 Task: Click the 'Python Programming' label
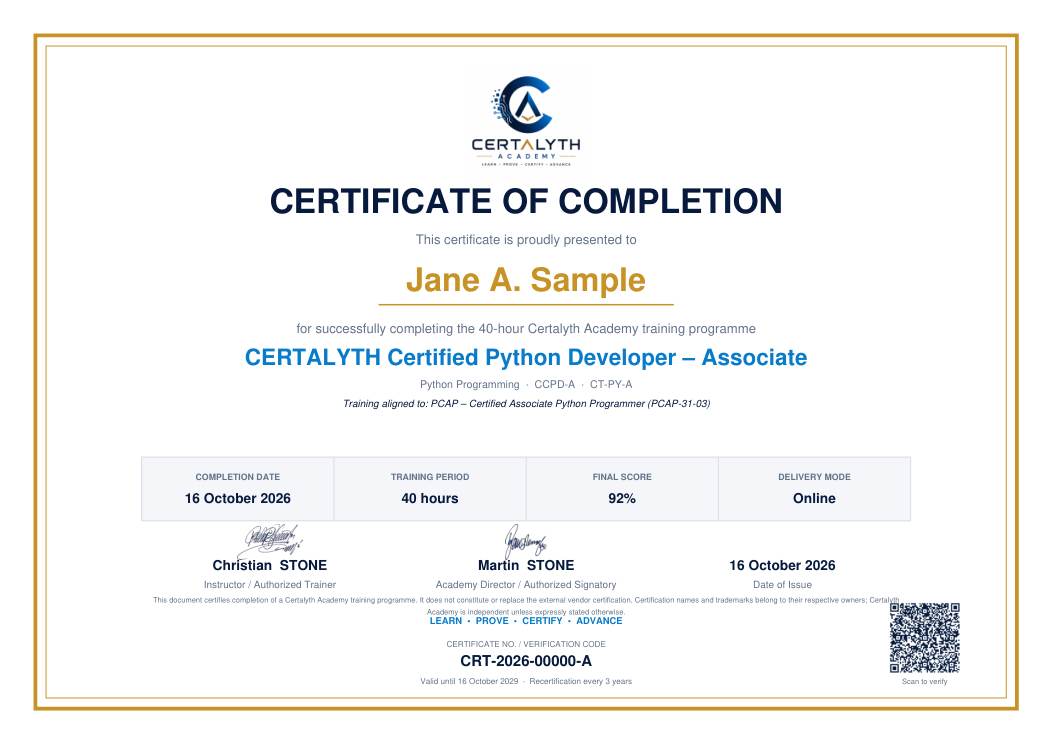469,384
